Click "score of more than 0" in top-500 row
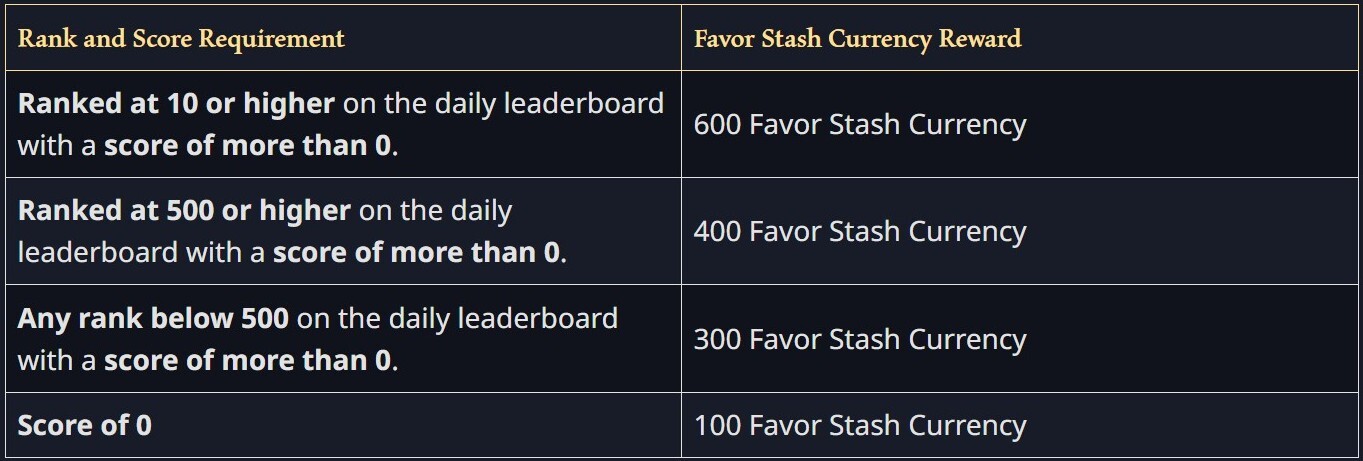The height and width of the screenshot is (461, 1363). coord(416,253)
